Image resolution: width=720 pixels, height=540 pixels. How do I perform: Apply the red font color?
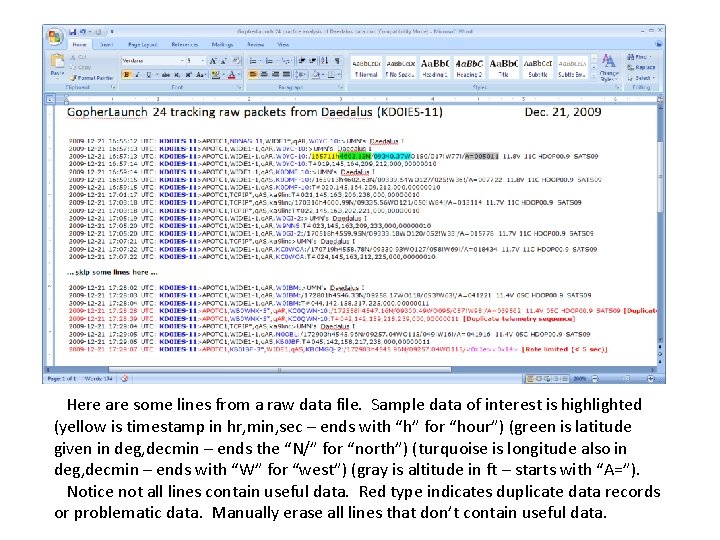(x=232, y=74)
